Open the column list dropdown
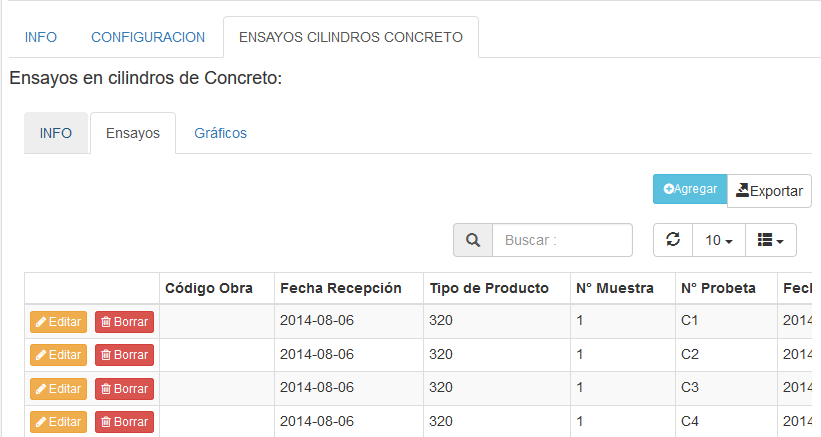This screenshot has height=437, width=821. click(769, 240)
